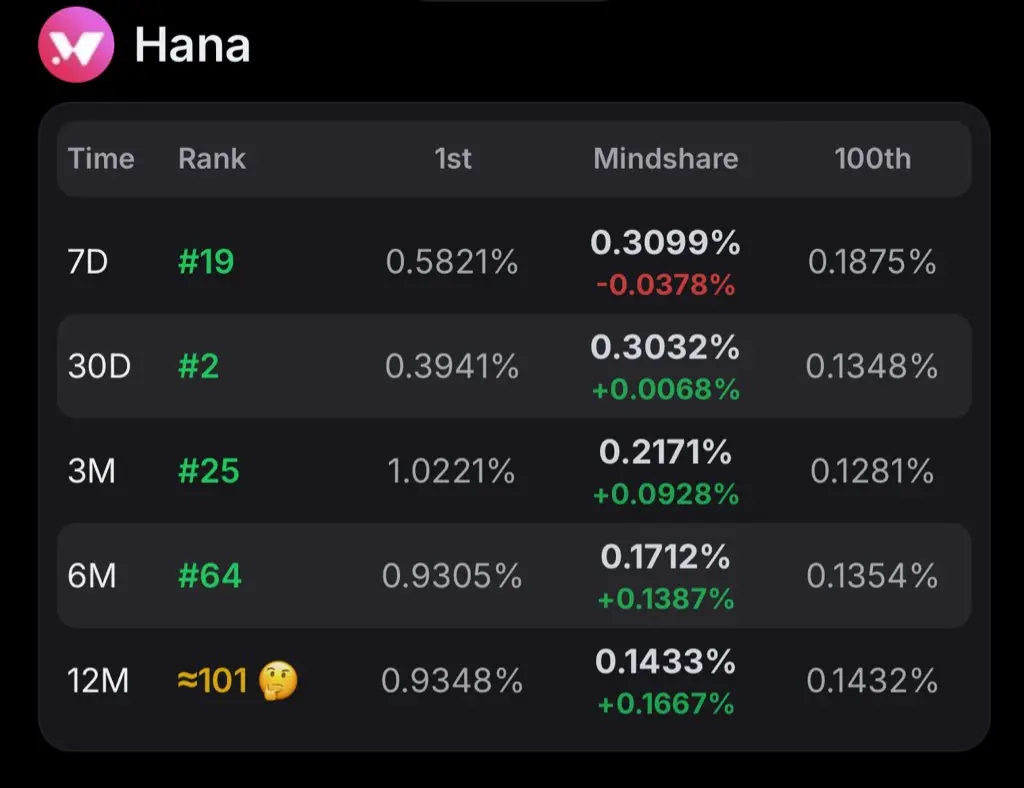
Task: Click the 1st column header
Action: [x=453, y=159]
